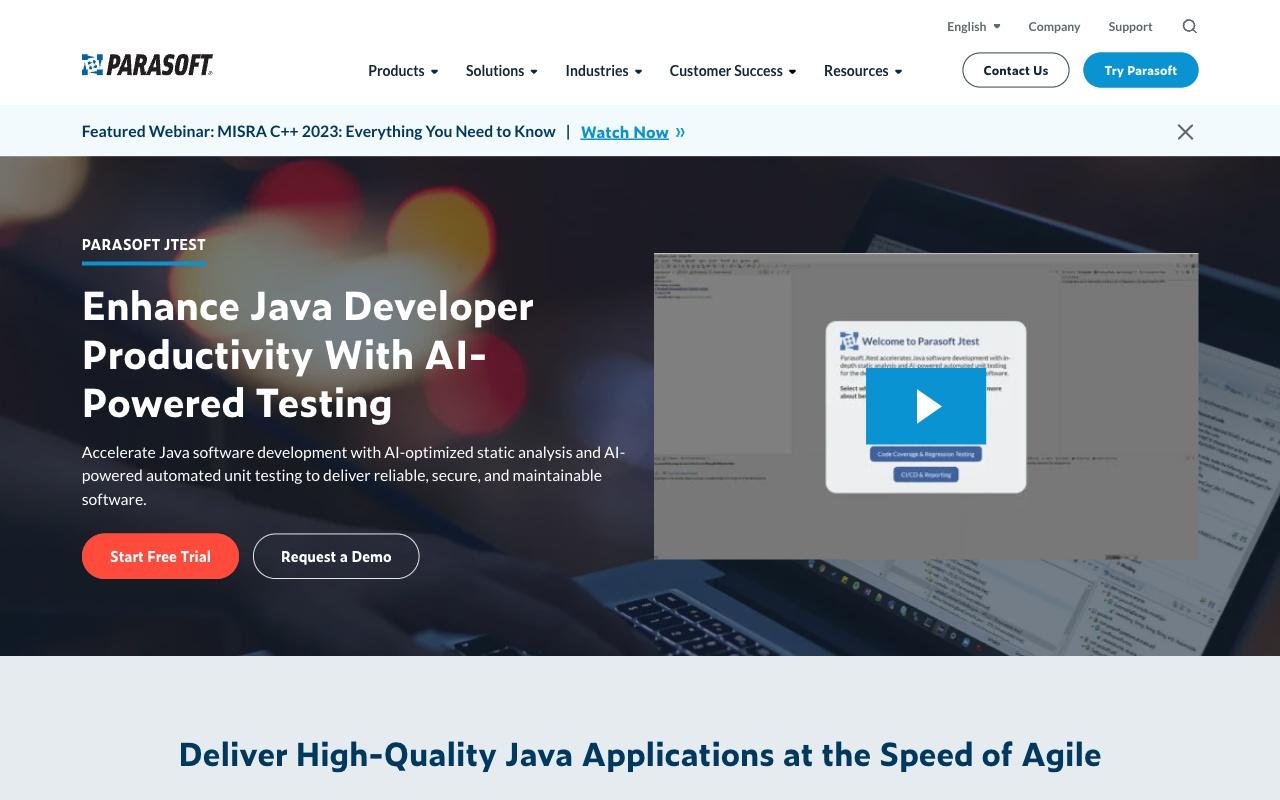Screen dimensions: 1280x800
Task: Expand the Resources menu
Action: pyautogui.click(x=863, y=71)
